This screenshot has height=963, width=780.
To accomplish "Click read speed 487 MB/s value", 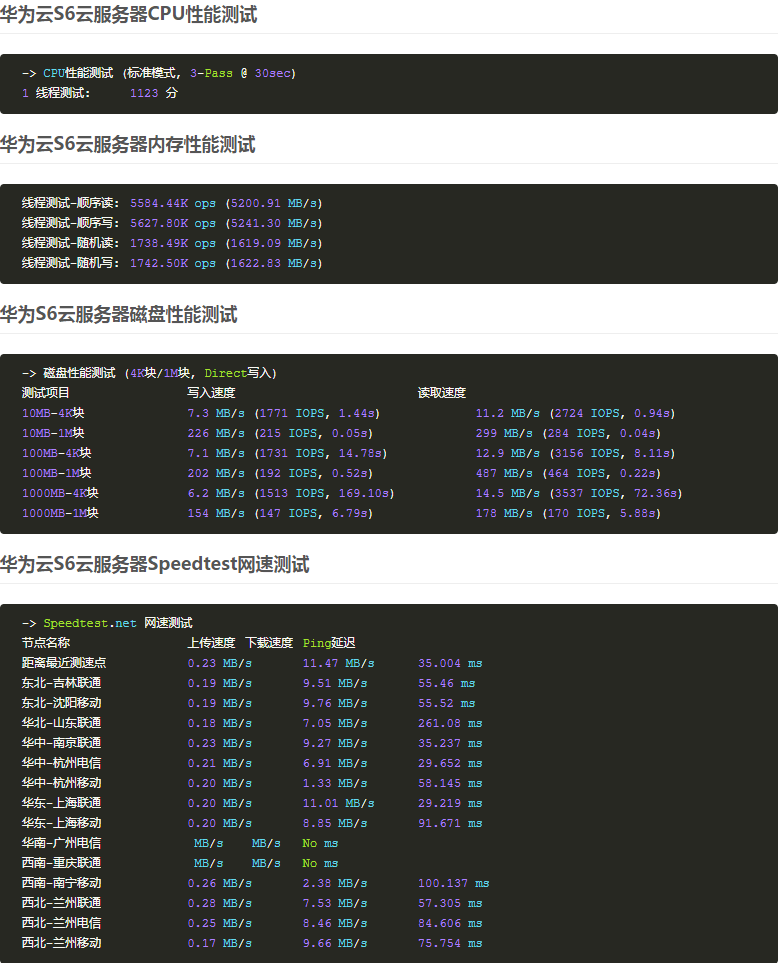I will point(504,473).
